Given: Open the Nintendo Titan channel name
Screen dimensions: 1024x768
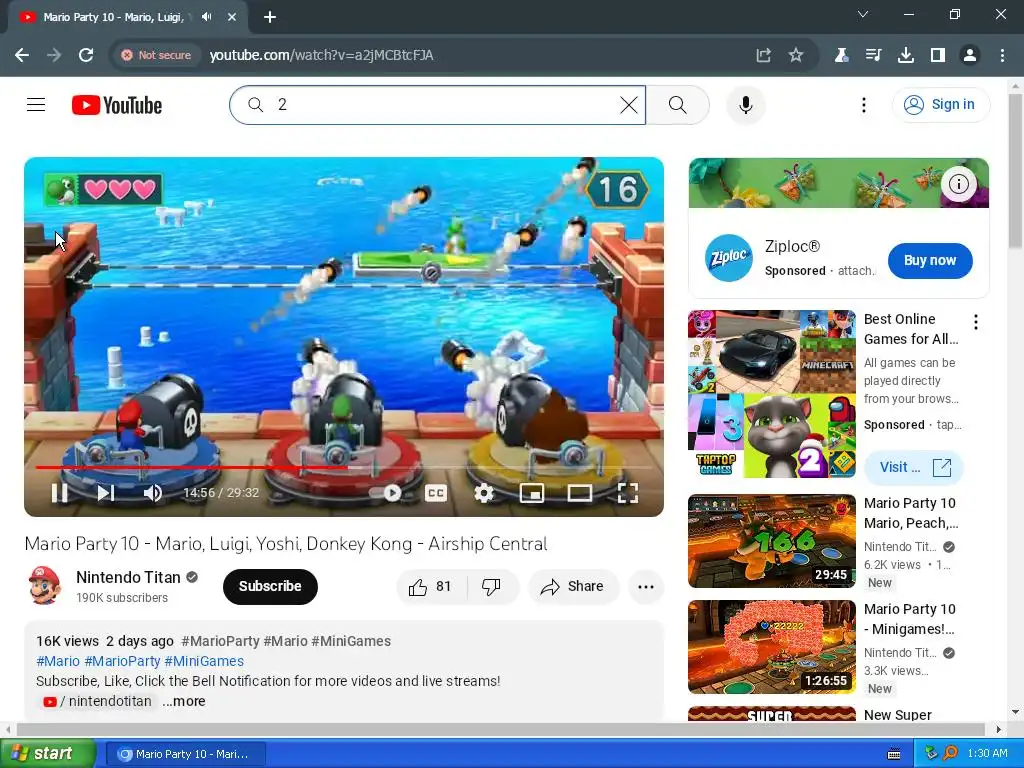Looking at the screenshot, I should [128, 577].
